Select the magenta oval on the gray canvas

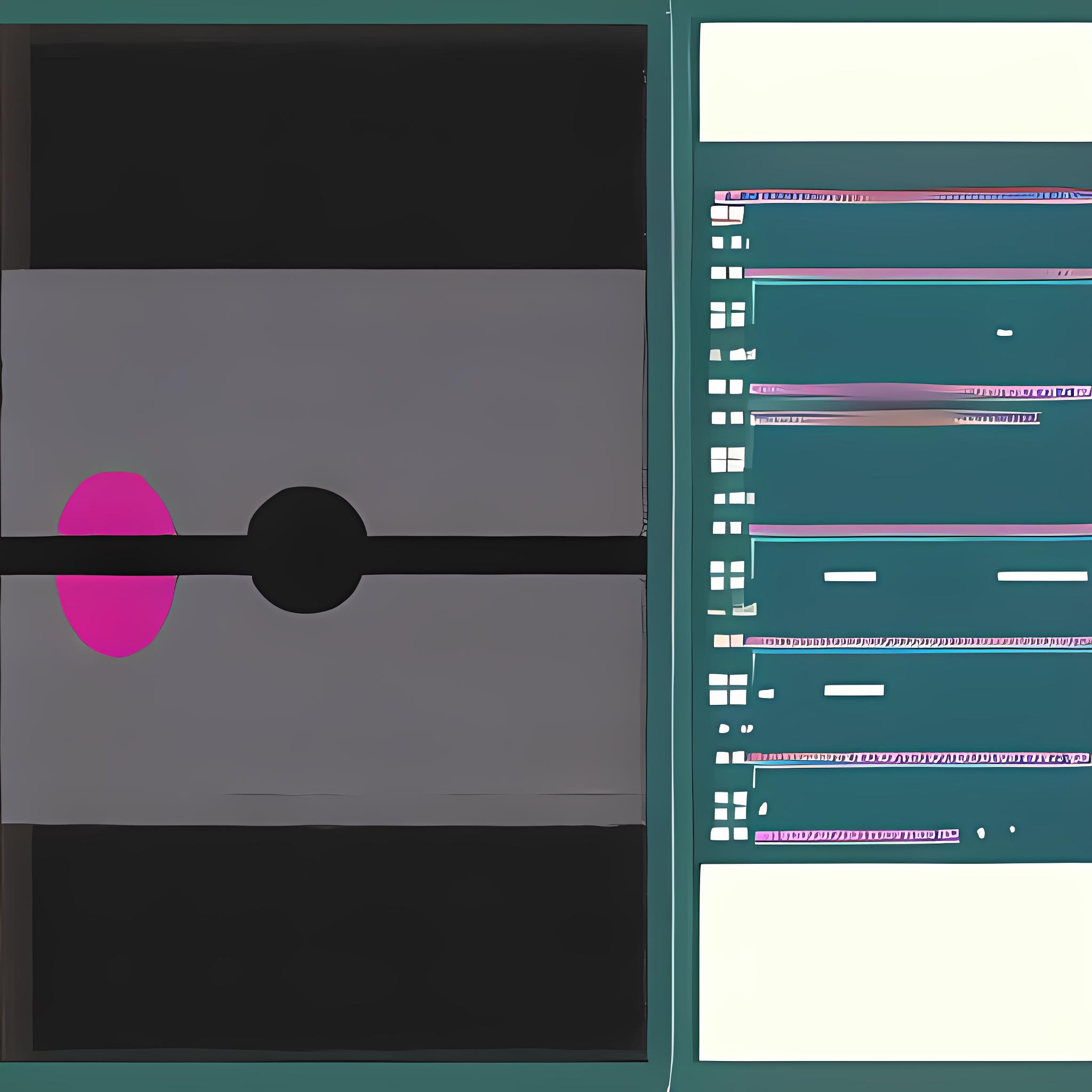[x=117, y=564]
